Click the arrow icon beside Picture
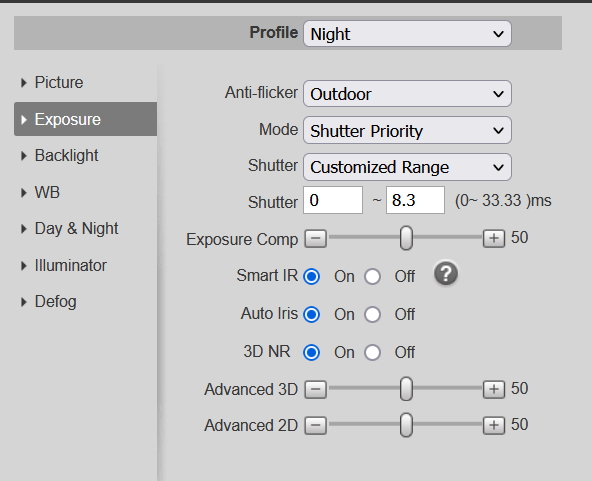This screenshot has height=481, width=592. (24, 83)
